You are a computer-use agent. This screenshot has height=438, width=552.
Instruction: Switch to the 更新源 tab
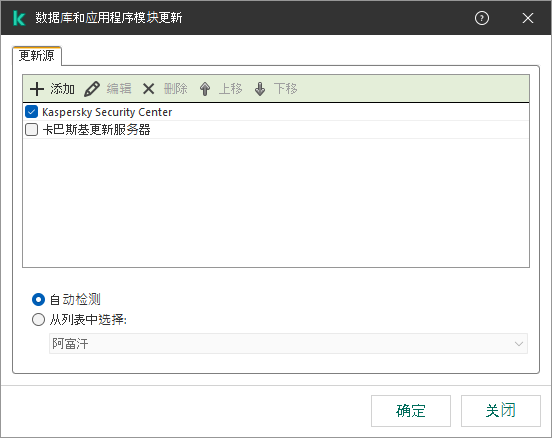(x=37, y=56)
